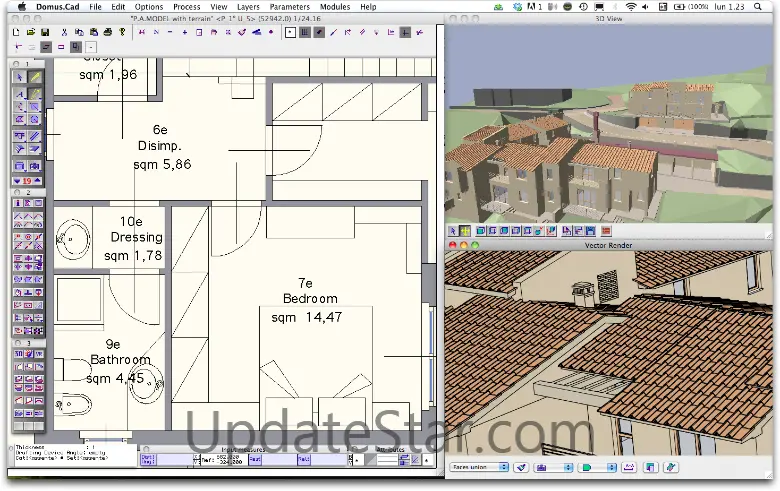Save drawing with floppy disk icon
The image size is (780, 491).
[45, 32]
